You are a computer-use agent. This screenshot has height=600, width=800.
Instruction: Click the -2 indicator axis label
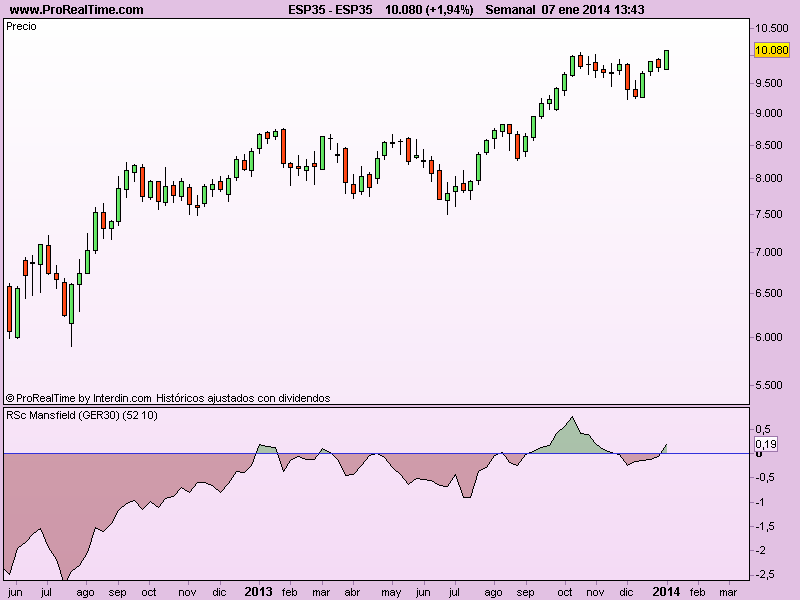coord(761,551)
